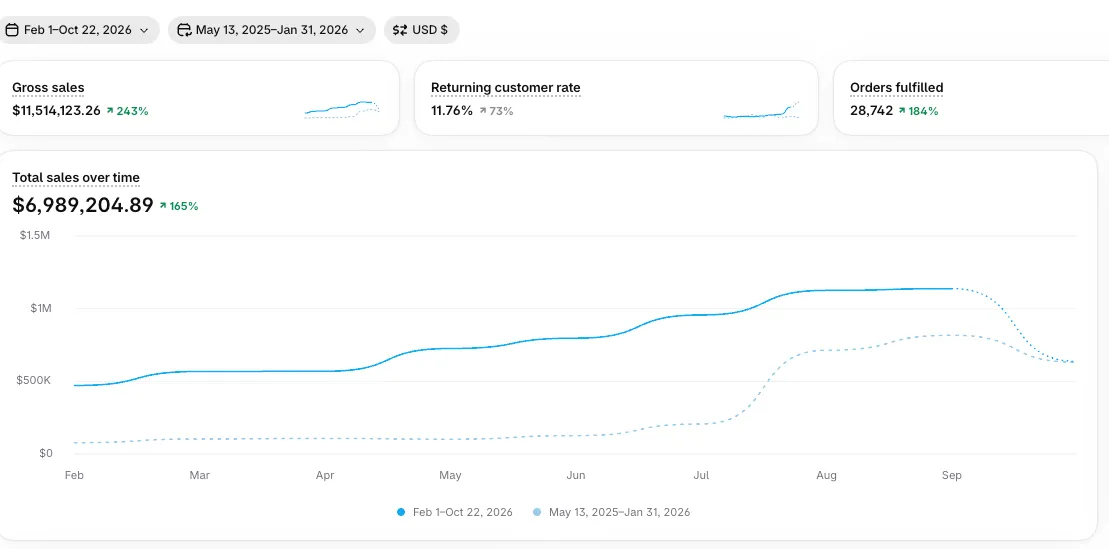Click the Jul x-axis label

[x=702, y=475]
